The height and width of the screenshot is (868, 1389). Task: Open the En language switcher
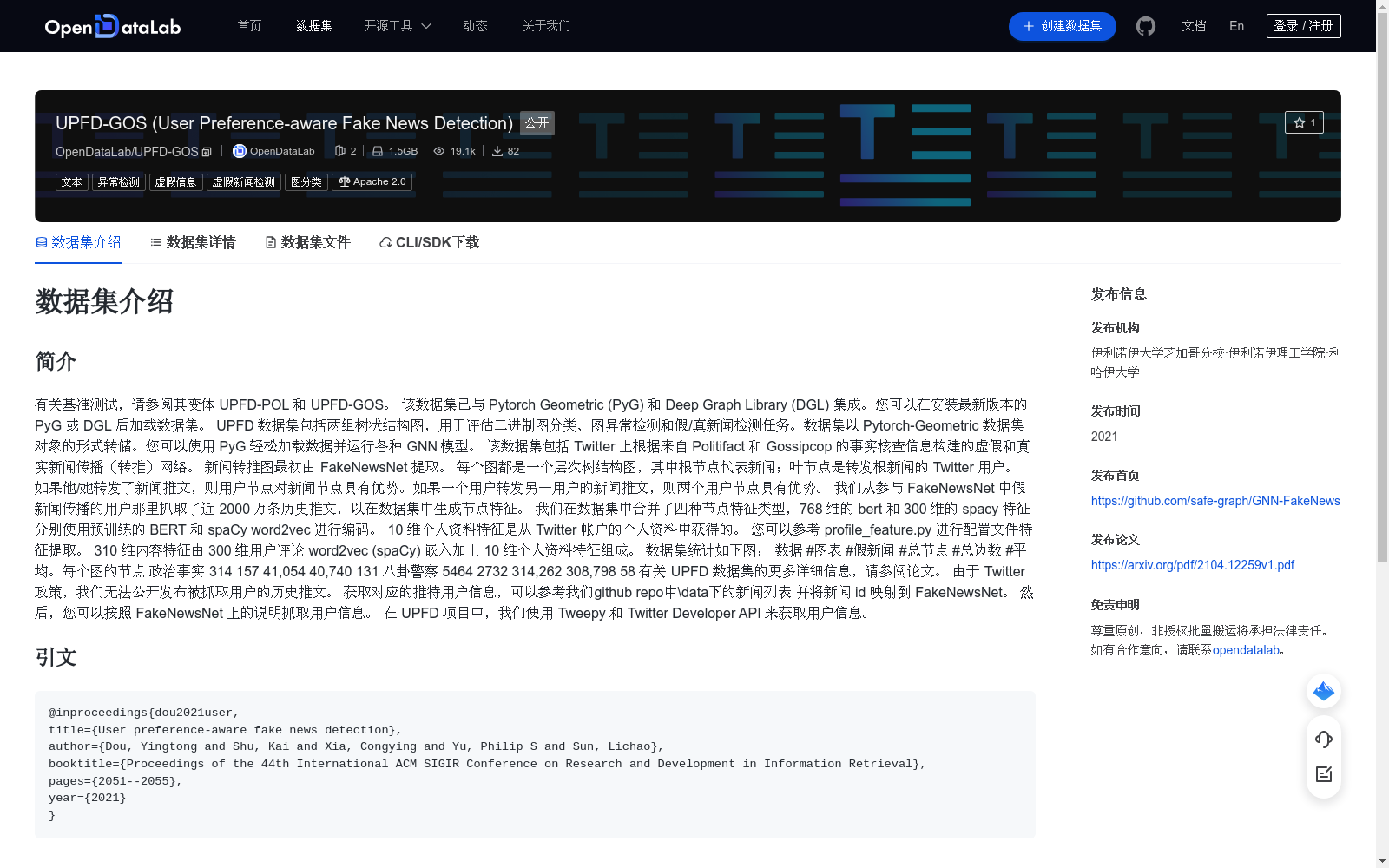[1235, 26]
